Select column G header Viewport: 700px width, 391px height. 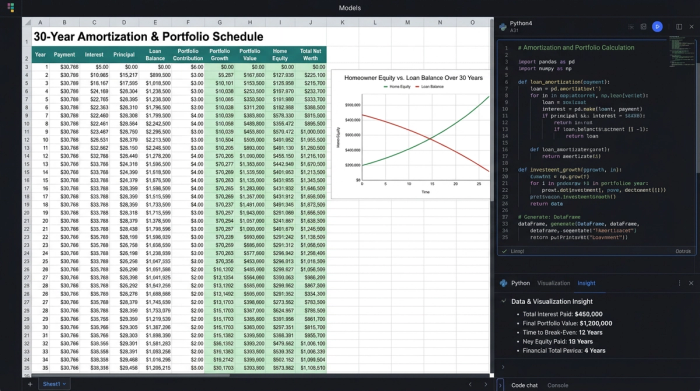click(219, 22)
